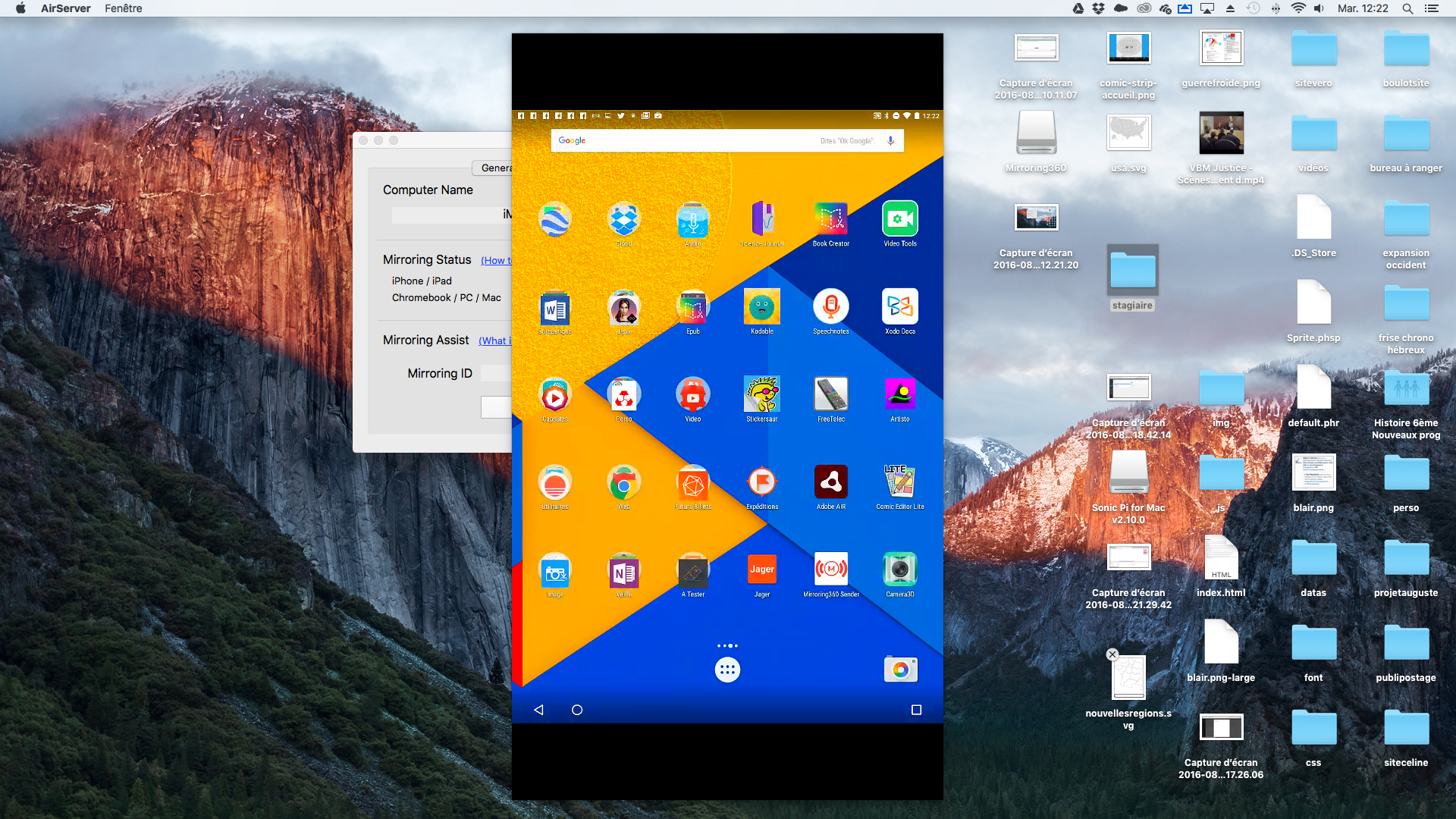
Task: Open the AirServer menu in menu bar
Action: [66, 8]
